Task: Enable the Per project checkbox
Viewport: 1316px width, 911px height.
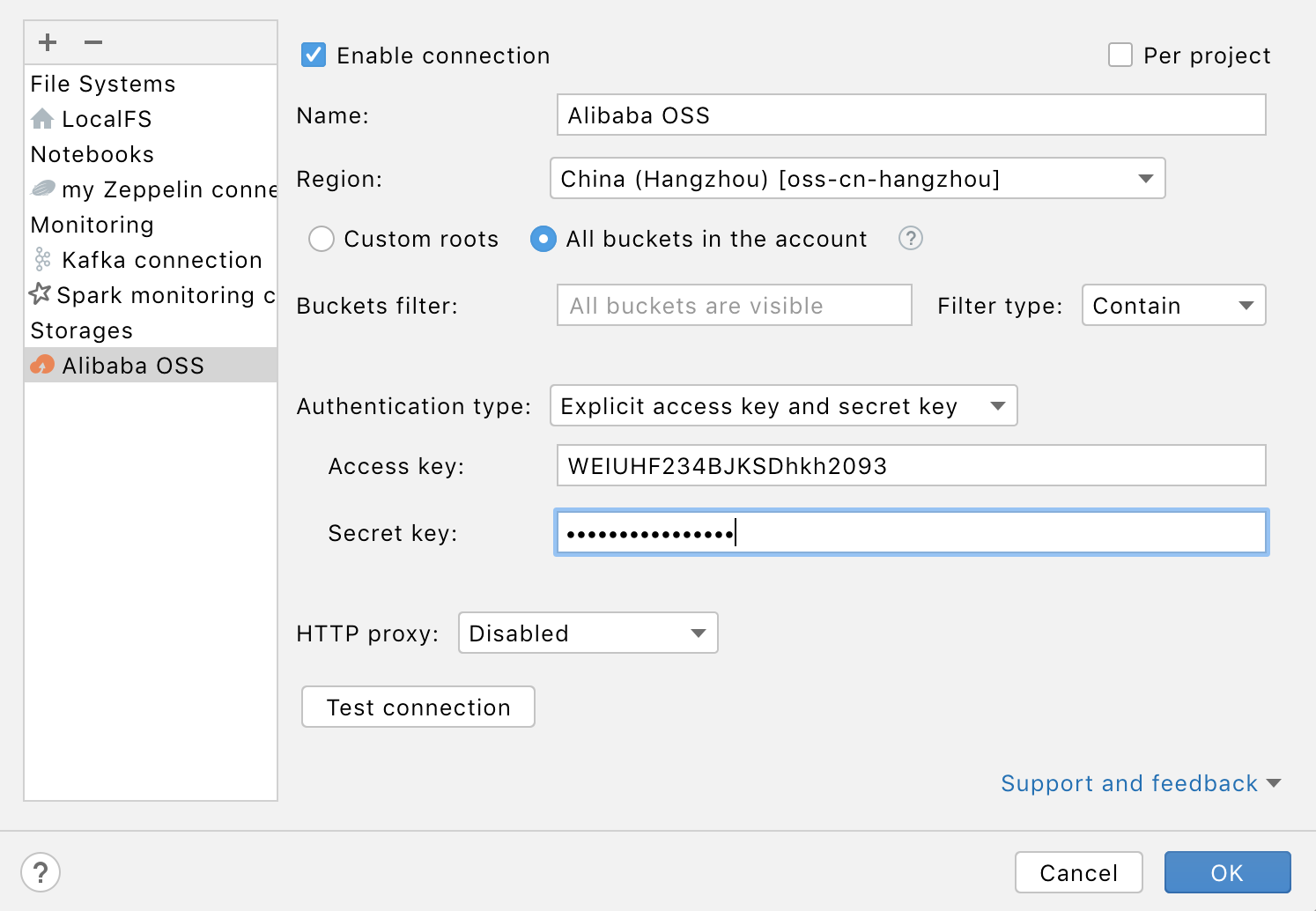Action: tap(1120, 55)
